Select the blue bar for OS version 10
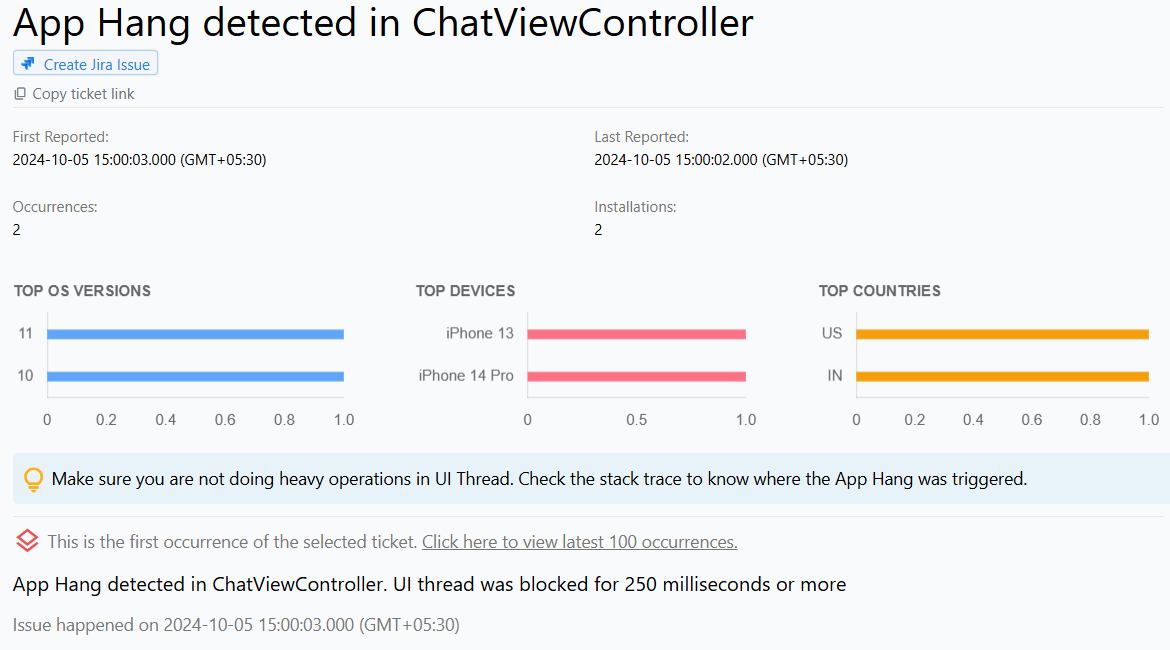 tap(195, 377)
